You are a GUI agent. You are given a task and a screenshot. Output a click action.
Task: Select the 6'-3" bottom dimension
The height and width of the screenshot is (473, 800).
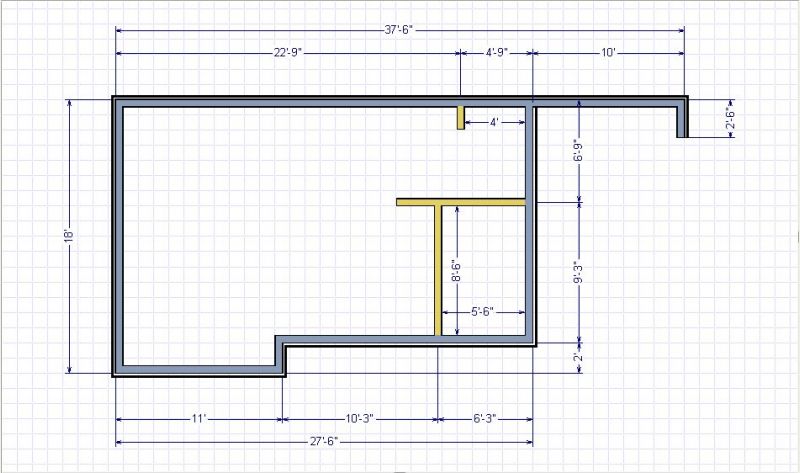tap(484, 419)
